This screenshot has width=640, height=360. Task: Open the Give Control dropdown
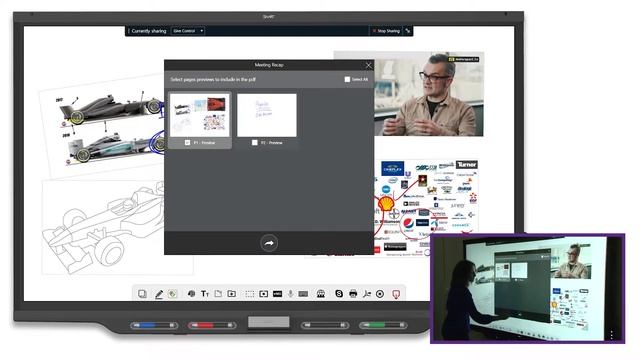point(188,31)
